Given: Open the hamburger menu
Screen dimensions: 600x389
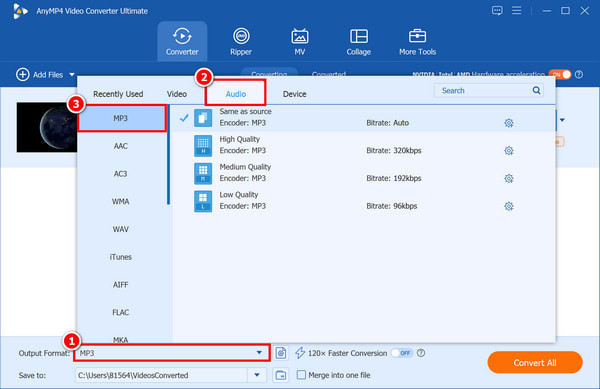Looking at the screenshot, I should (517, 11).
